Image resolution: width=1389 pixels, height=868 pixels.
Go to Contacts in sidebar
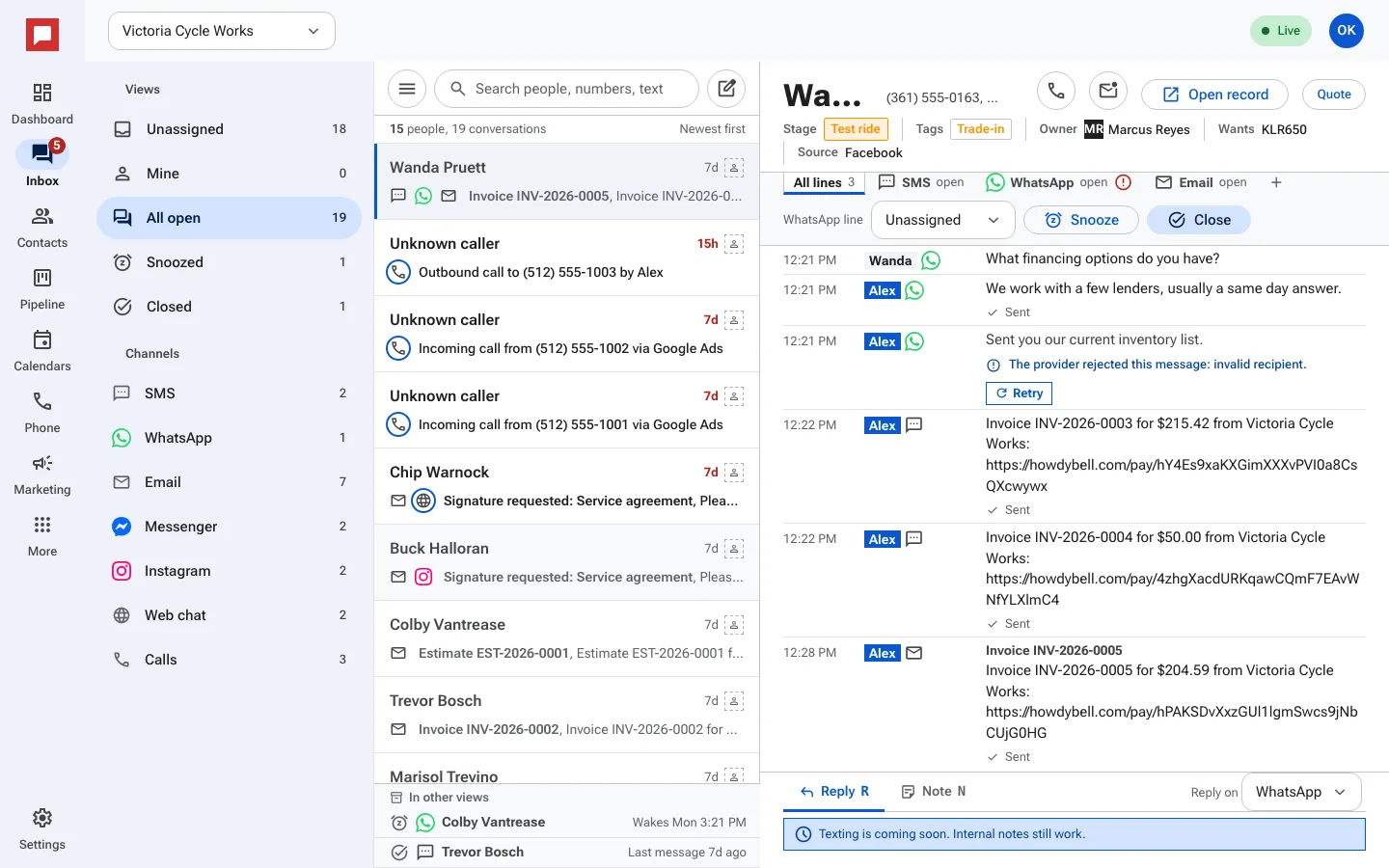(42, 228)
